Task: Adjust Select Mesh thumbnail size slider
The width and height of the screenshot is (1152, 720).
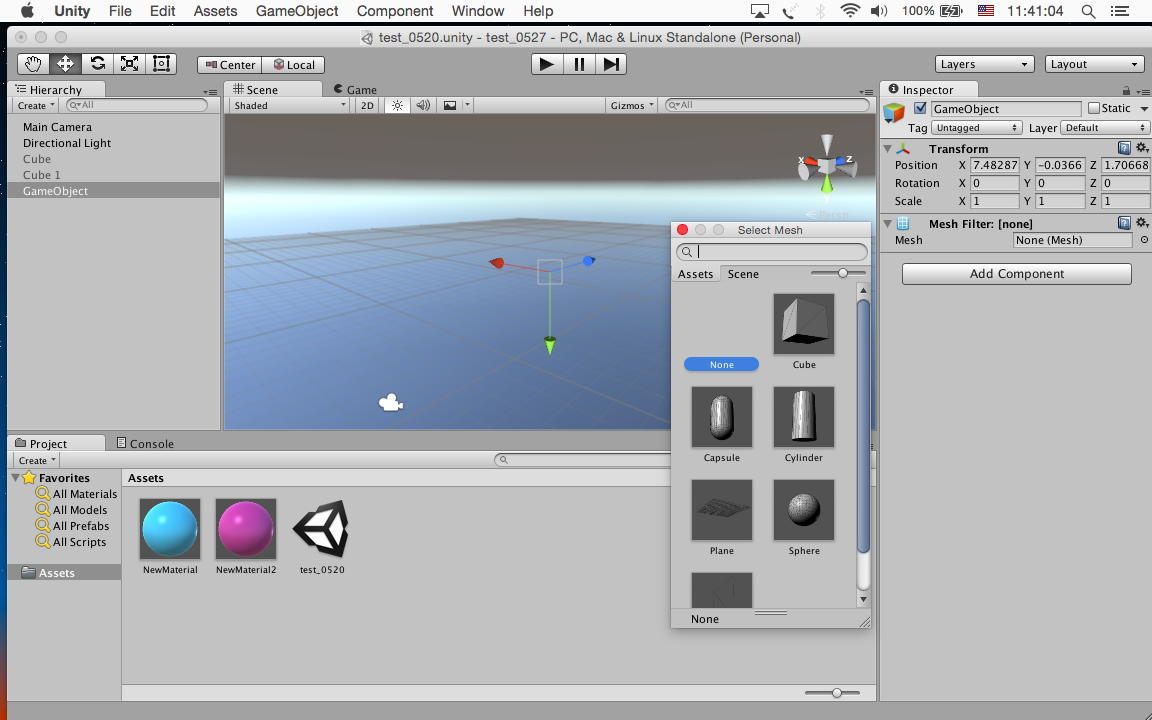Action: click(843, 273)
